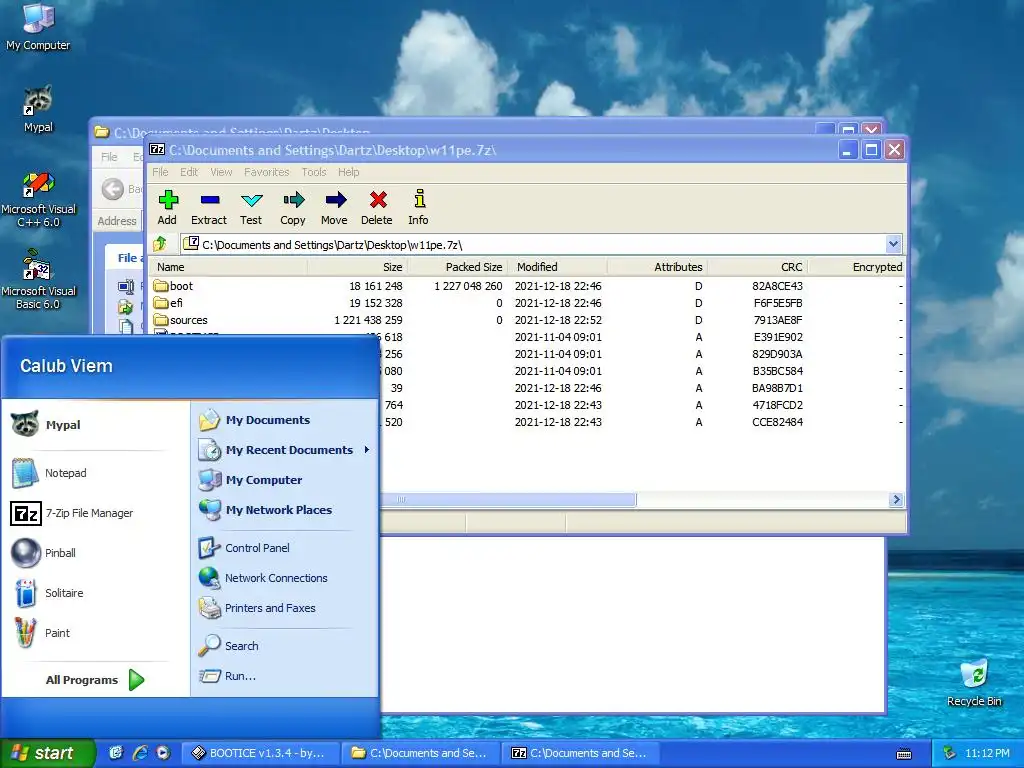Open Network Connections from Start menu

(x=263, y=578)
